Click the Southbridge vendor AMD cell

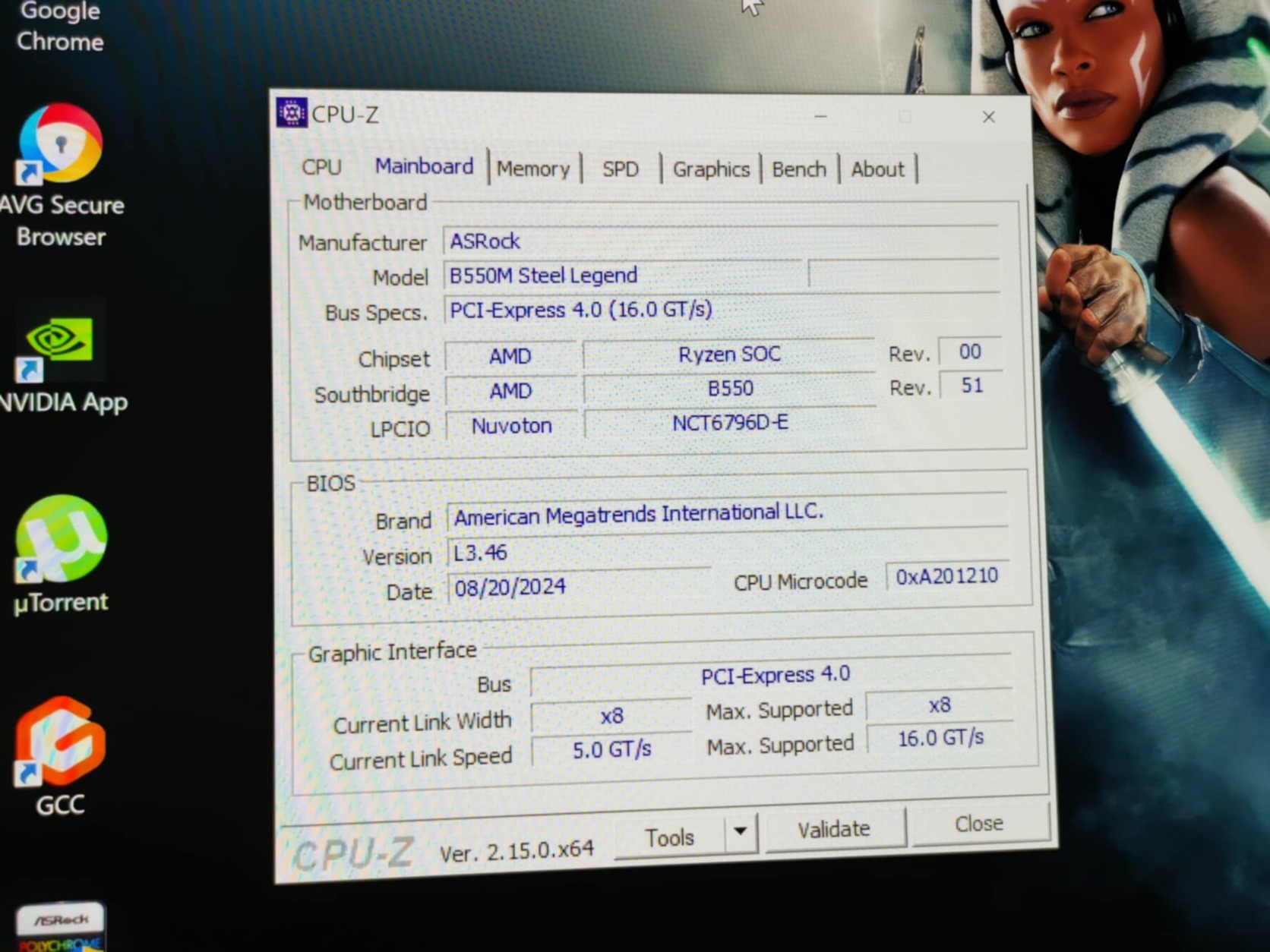tap(510, 391)
